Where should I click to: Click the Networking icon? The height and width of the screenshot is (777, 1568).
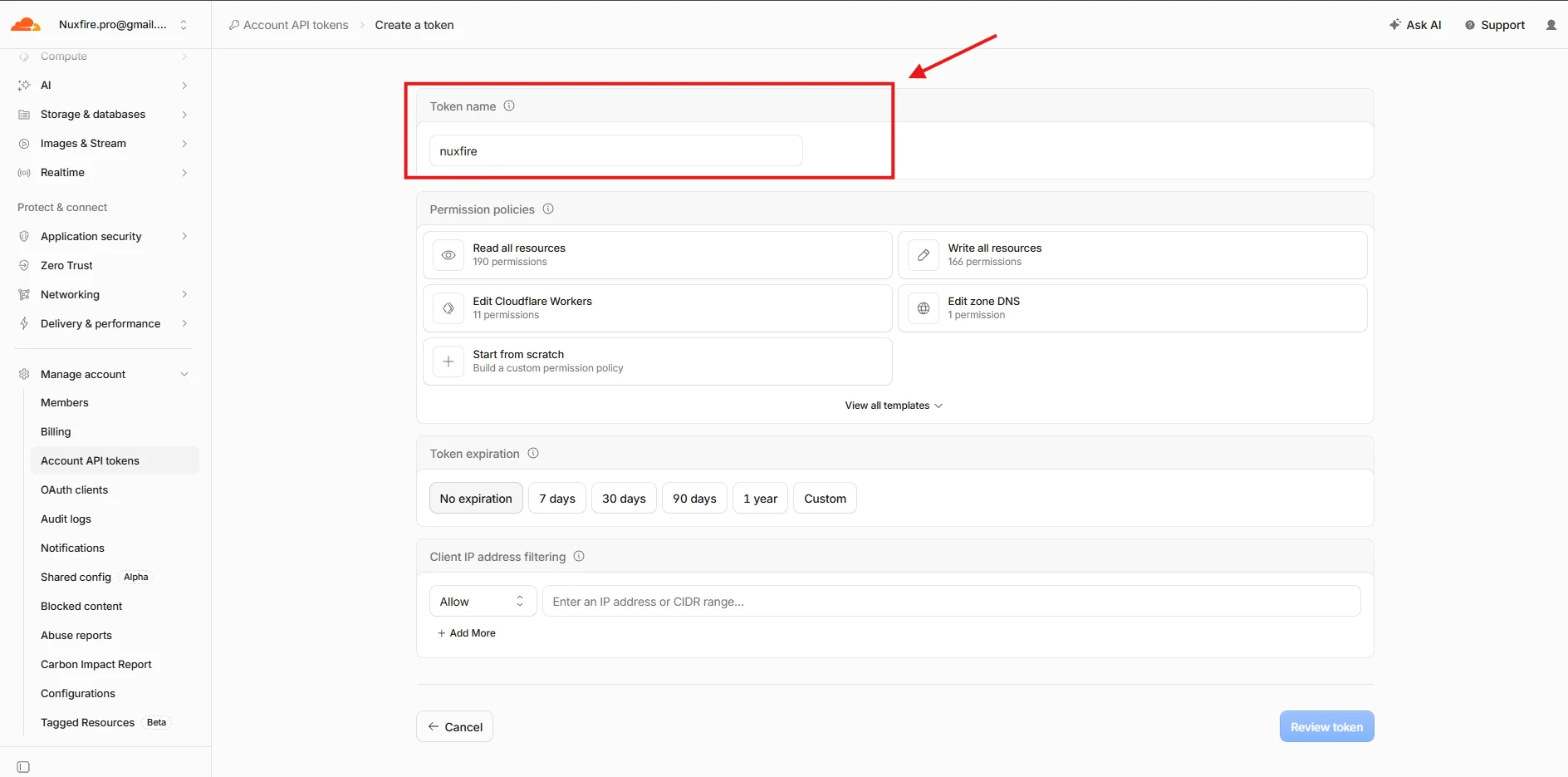click(x=24, y=295)
